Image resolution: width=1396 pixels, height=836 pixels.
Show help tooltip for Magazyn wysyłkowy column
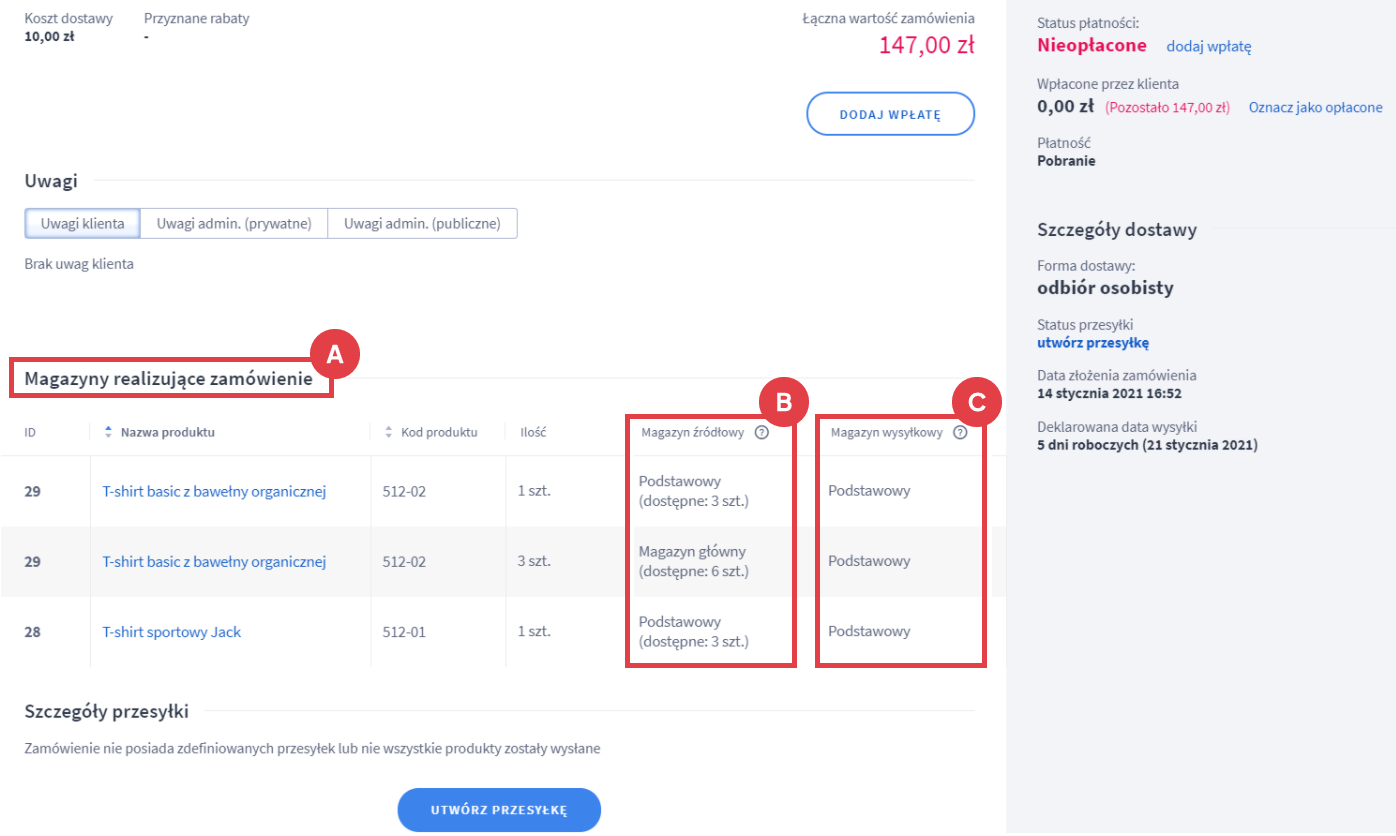(x=961, y=432)
